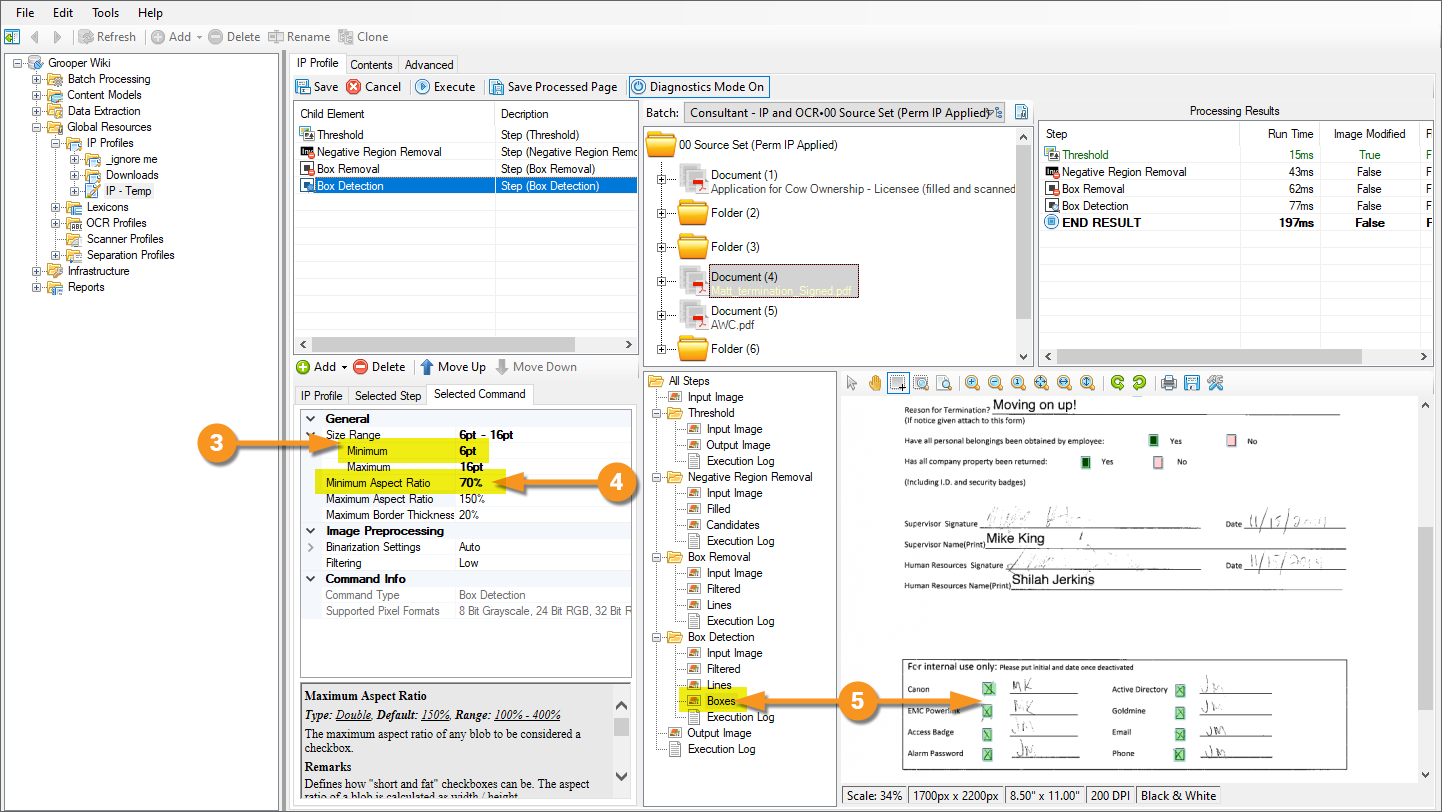The image size is (1442, 812).
Task: Click the zoom out magnifier icon
Action: [995, 382]
